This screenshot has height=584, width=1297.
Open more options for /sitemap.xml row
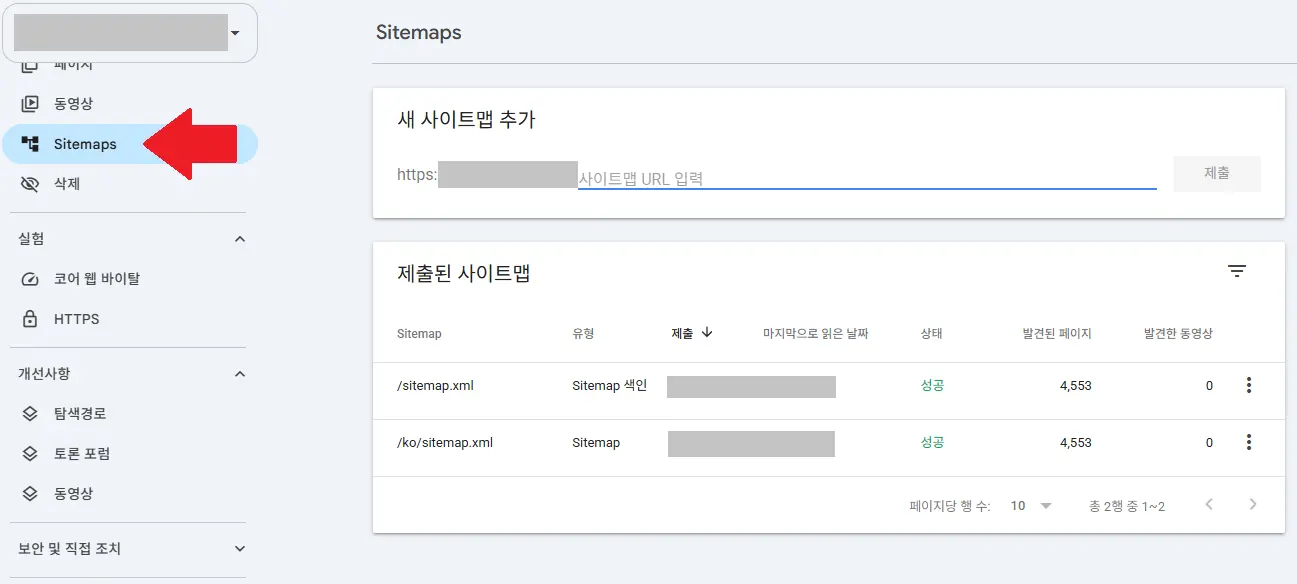point(1248,385)
